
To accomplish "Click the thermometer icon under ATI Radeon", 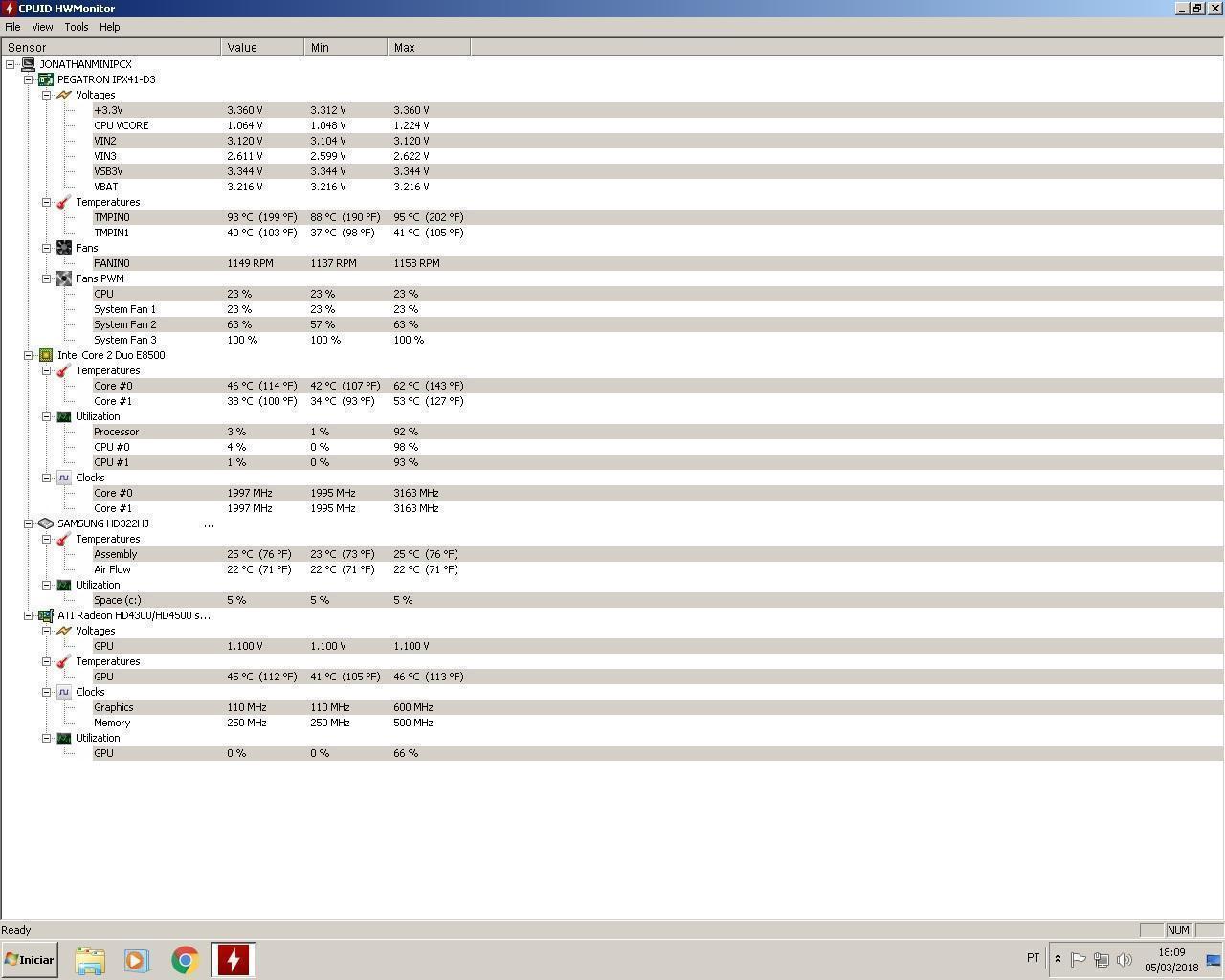I will click(x=64, y=661).
